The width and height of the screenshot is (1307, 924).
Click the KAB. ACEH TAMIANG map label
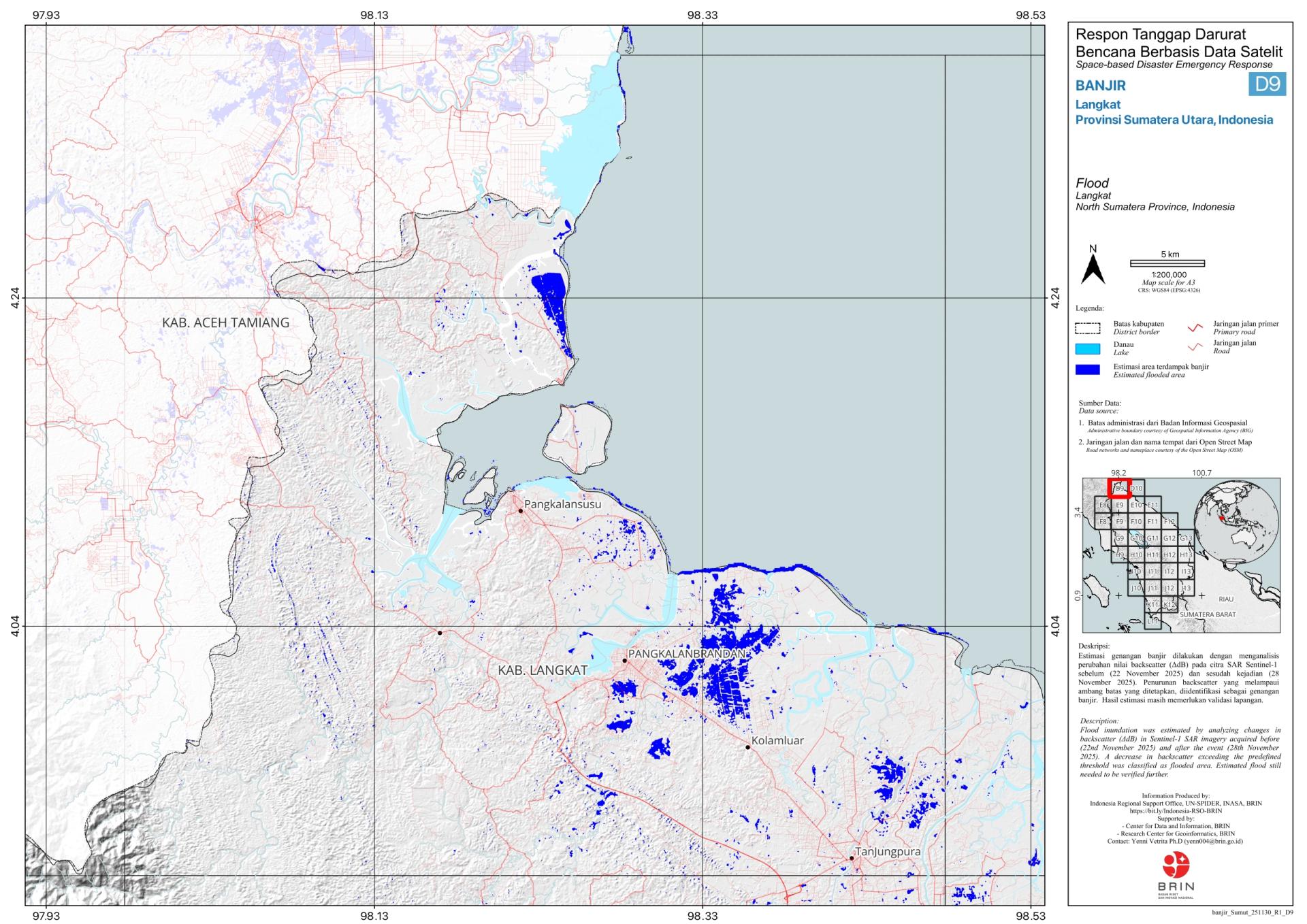[226, 323]
